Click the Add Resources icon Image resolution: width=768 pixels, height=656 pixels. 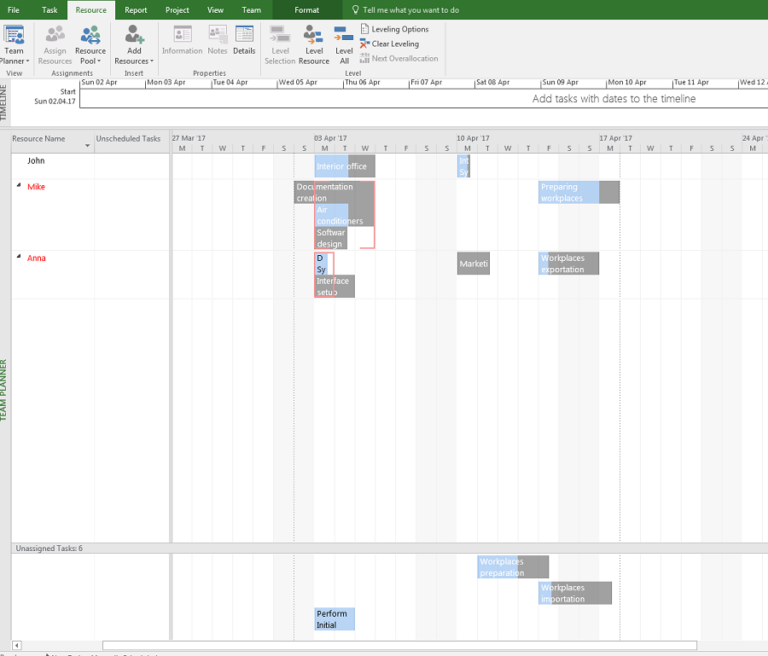point(133,43)
